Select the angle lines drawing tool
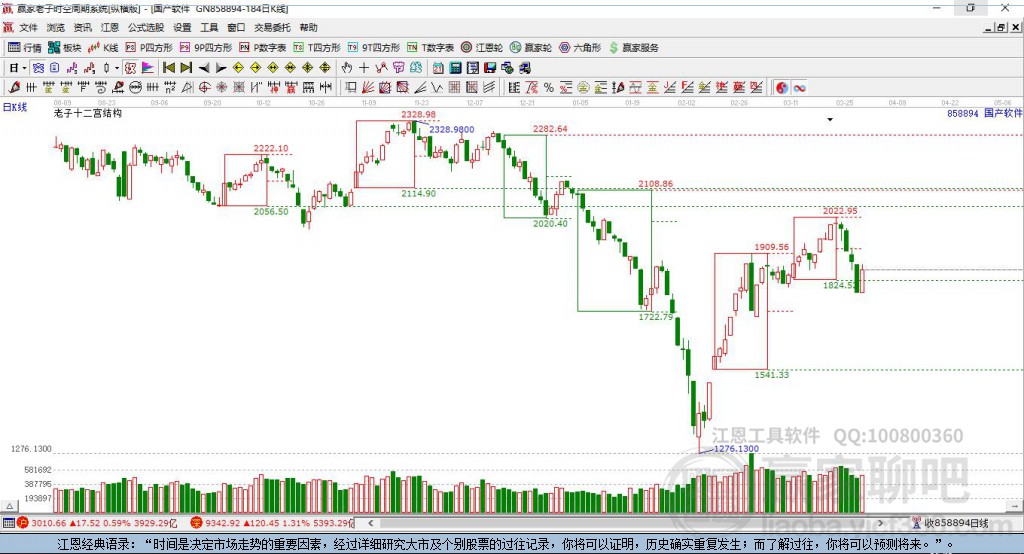 tap(421, 88)
